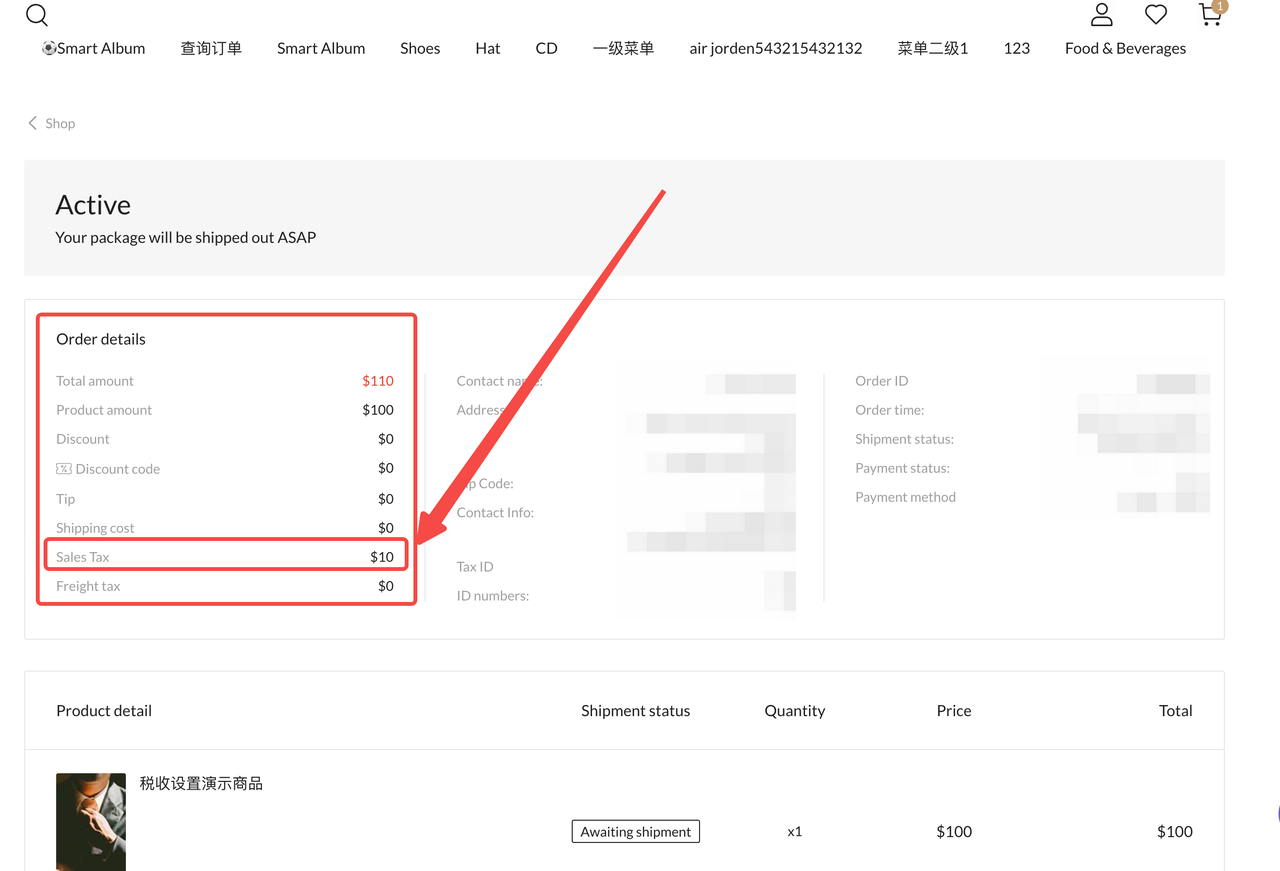Screen dimensions: 1280x871
Task: Open the Food & Beverages category
Action: pos(1125,48)
